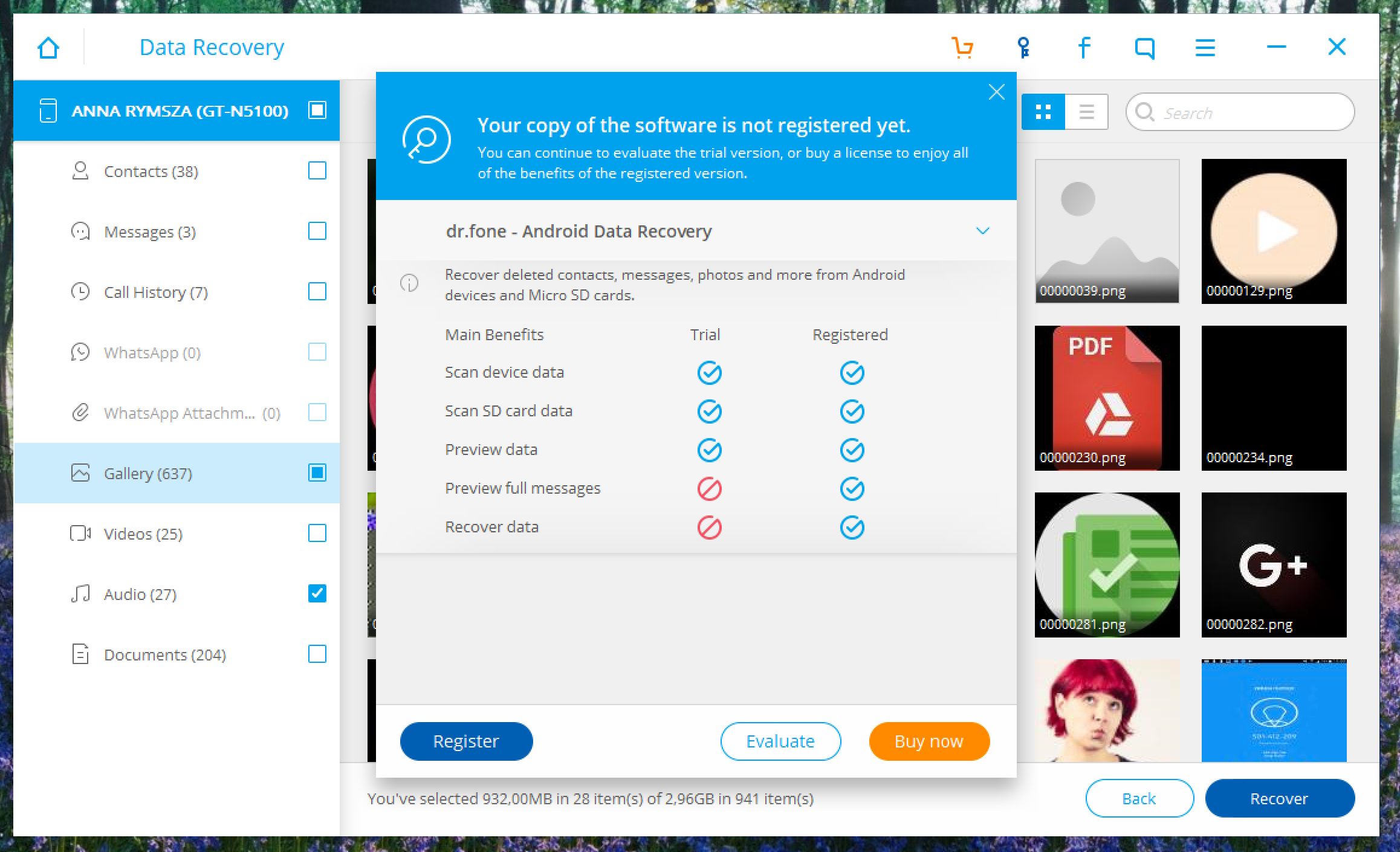Click the Gallery picture icon
The height and width of the screenshot is (852, 1400).
[x=80, y=473]
